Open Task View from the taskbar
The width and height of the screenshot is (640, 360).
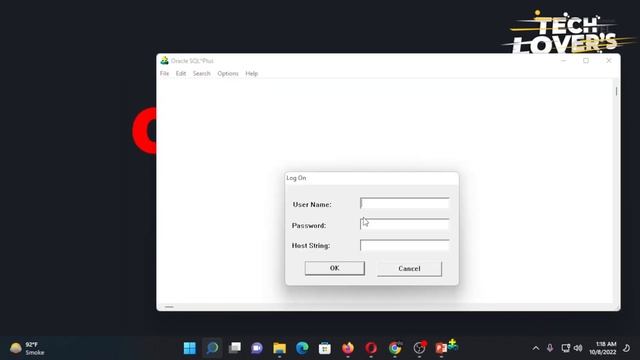tap(235, 348)
